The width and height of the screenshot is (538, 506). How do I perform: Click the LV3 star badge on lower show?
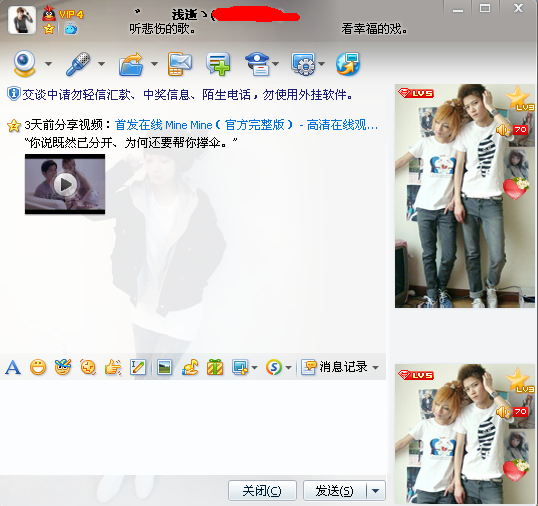coord(520,381)
